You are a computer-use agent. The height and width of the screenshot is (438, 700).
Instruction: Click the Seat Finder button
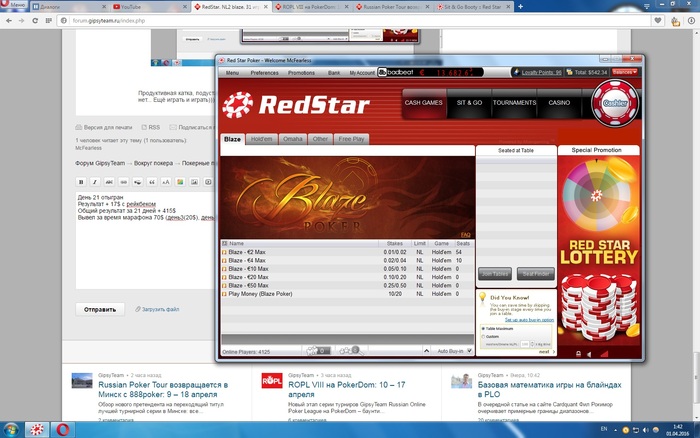click(536, 274)
